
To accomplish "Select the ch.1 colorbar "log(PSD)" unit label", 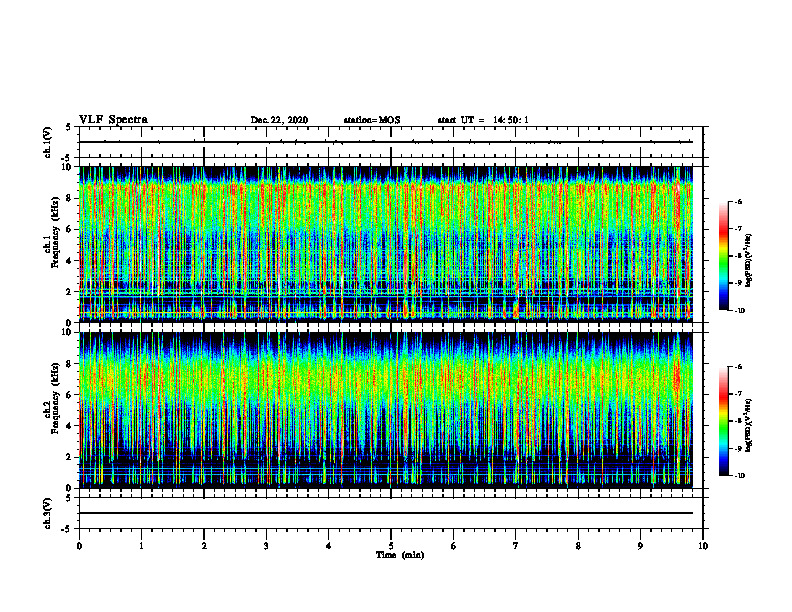I will click(749, 261).
